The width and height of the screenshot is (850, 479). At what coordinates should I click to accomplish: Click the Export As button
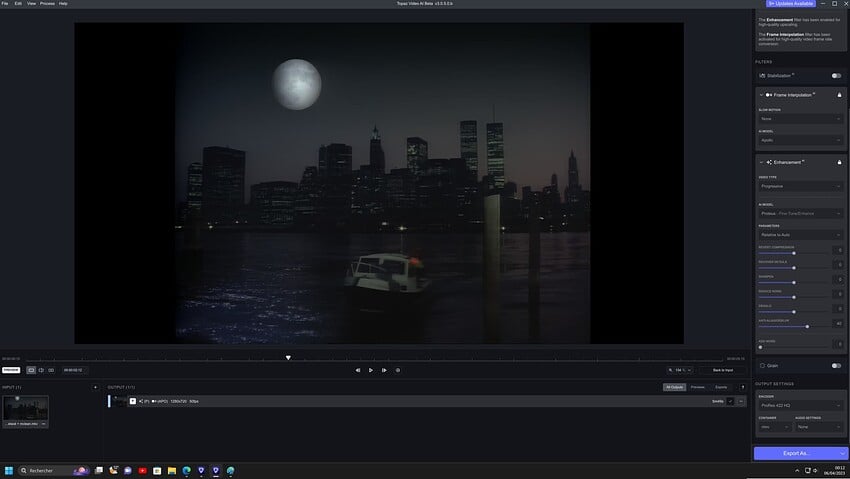[x=796, y=453]
